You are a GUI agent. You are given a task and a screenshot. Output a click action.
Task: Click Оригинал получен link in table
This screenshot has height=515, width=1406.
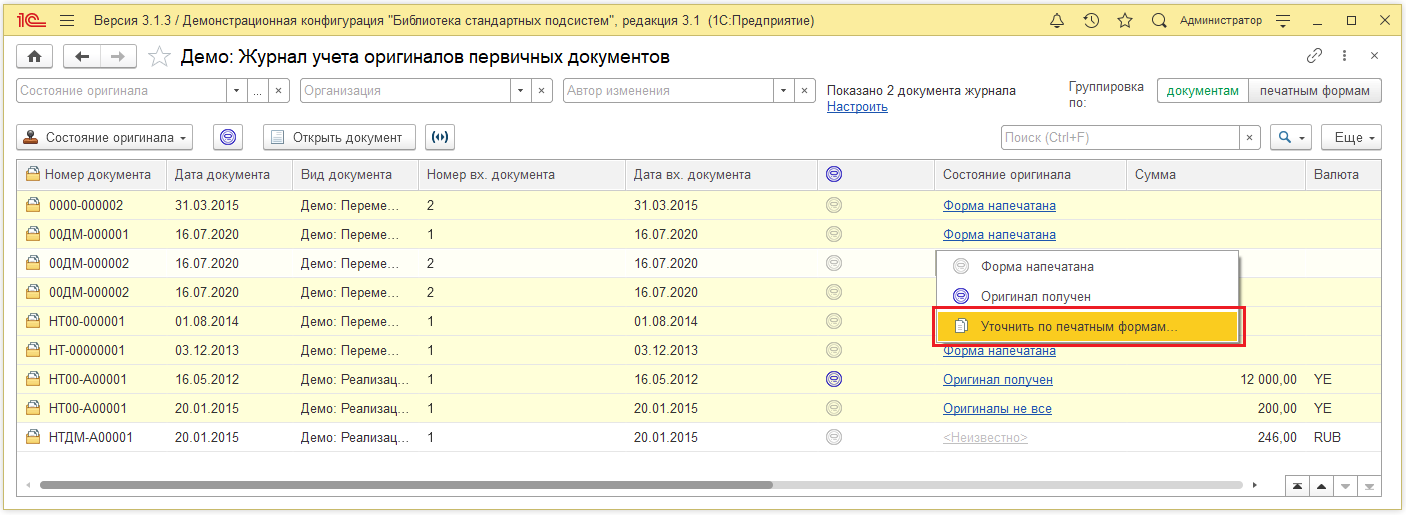[x=998, y=379]
